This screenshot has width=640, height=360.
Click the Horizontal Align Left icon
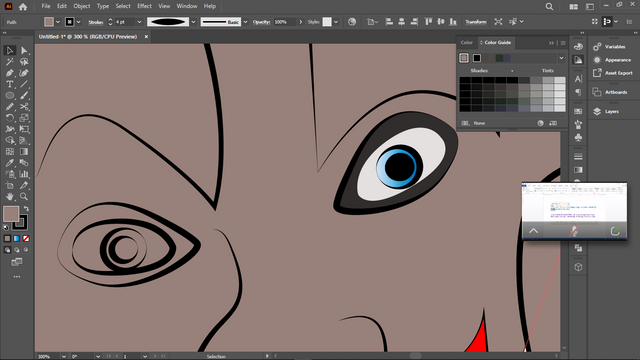(389, 22)
